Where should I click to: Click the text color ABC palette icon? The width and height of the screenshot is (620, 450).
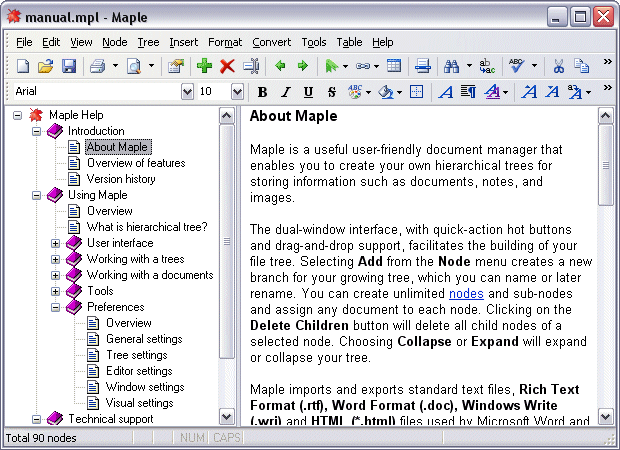(x=355, y=92)
